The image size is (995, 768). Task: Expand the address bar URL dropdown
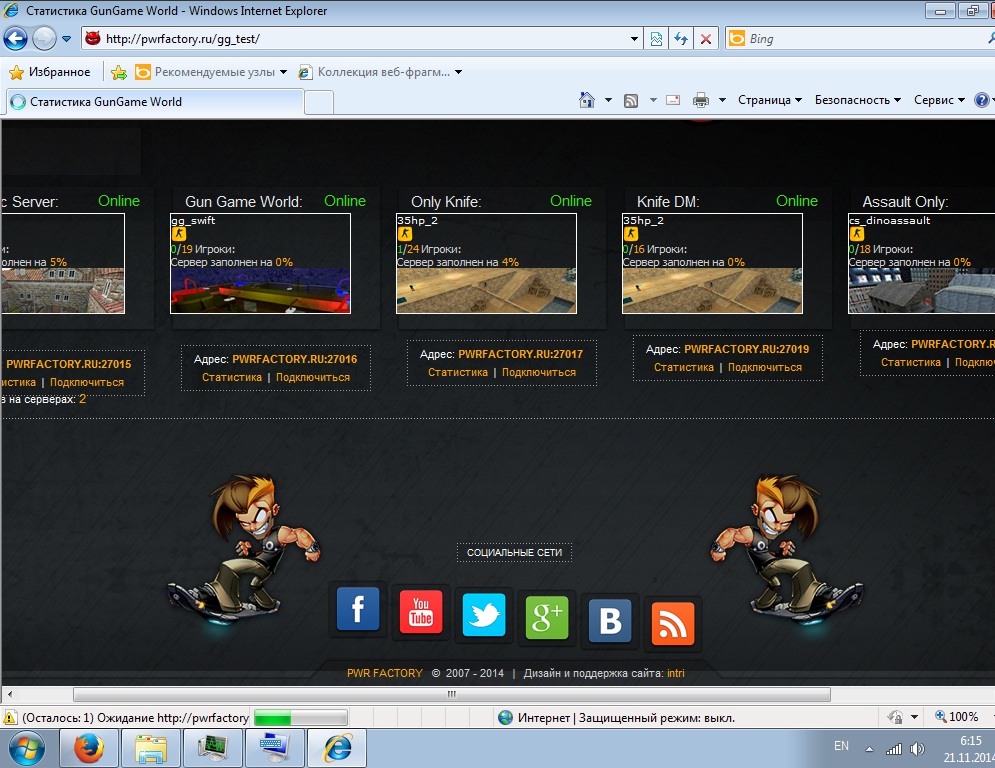[x=635, y=39]
